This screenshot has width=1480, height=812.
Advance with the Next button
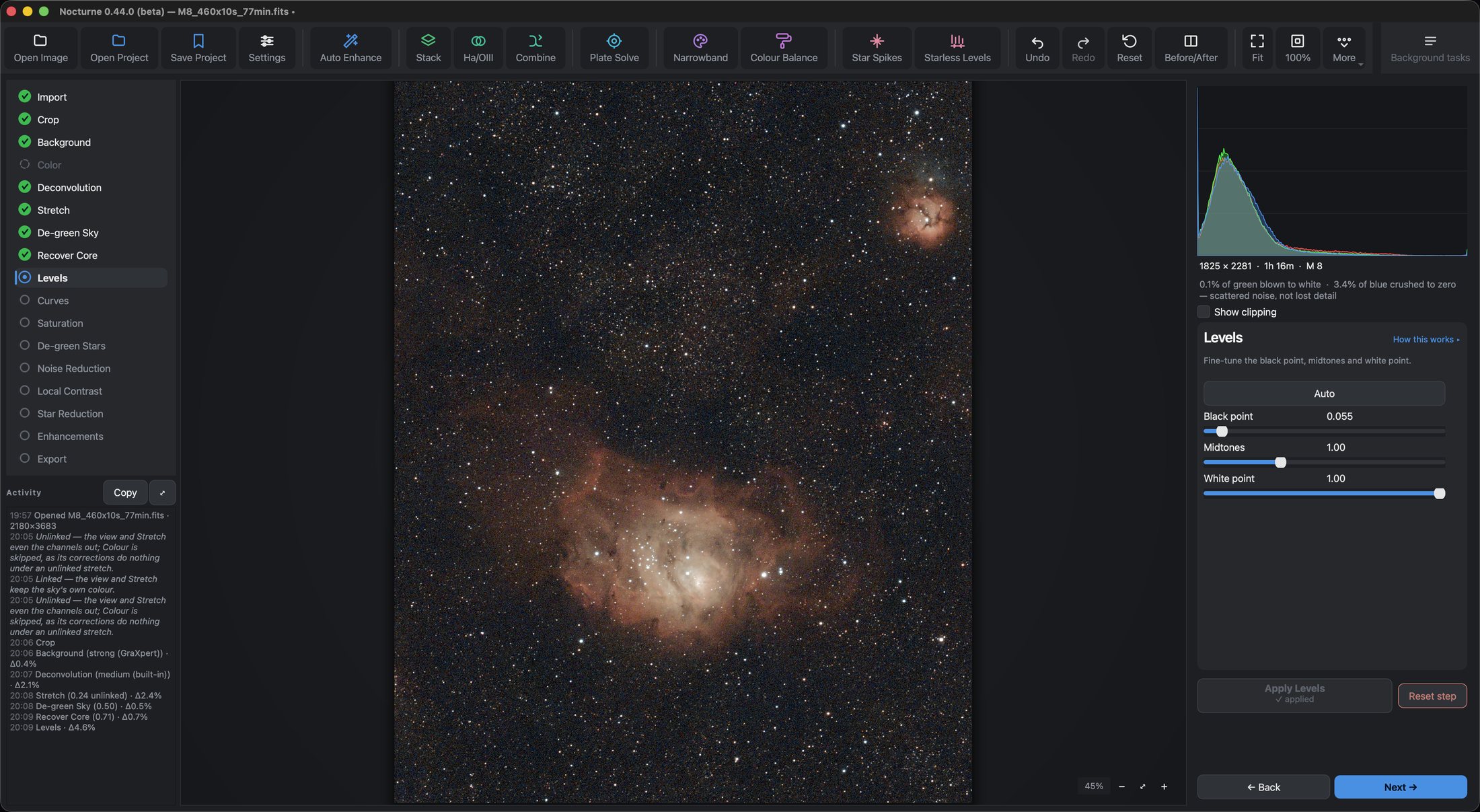1400,787
